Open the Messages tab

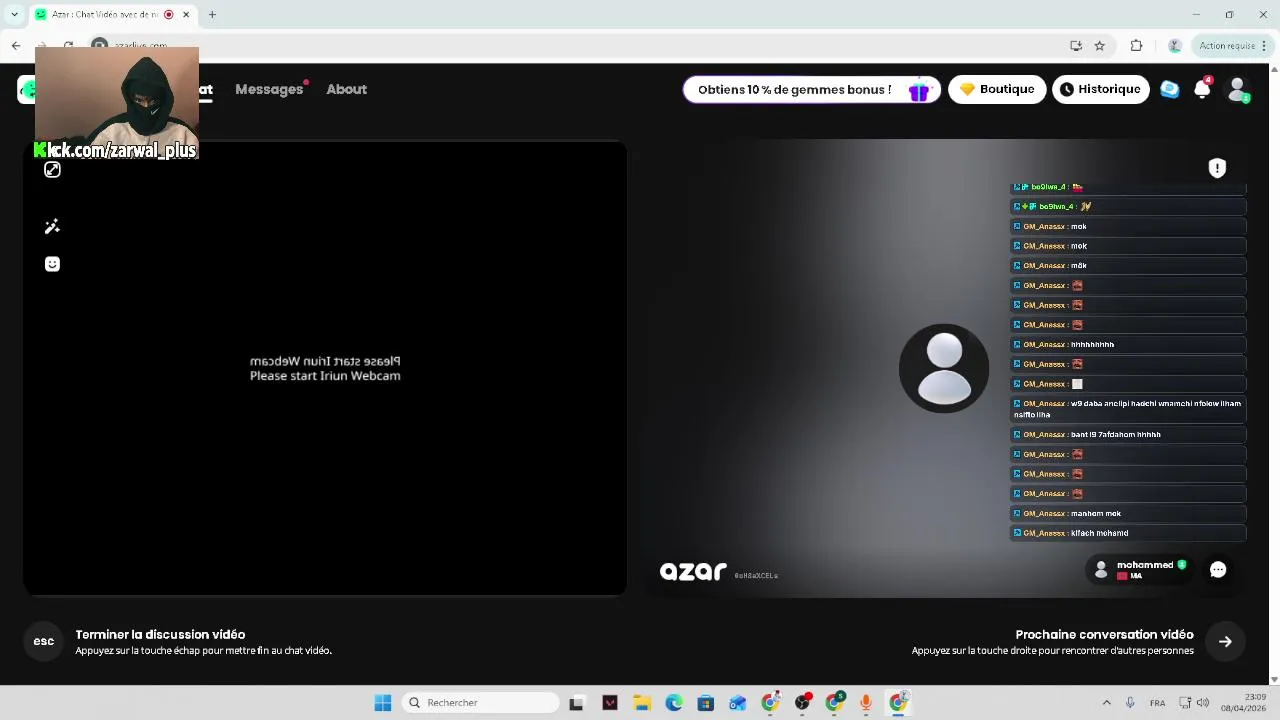point(269,89)
